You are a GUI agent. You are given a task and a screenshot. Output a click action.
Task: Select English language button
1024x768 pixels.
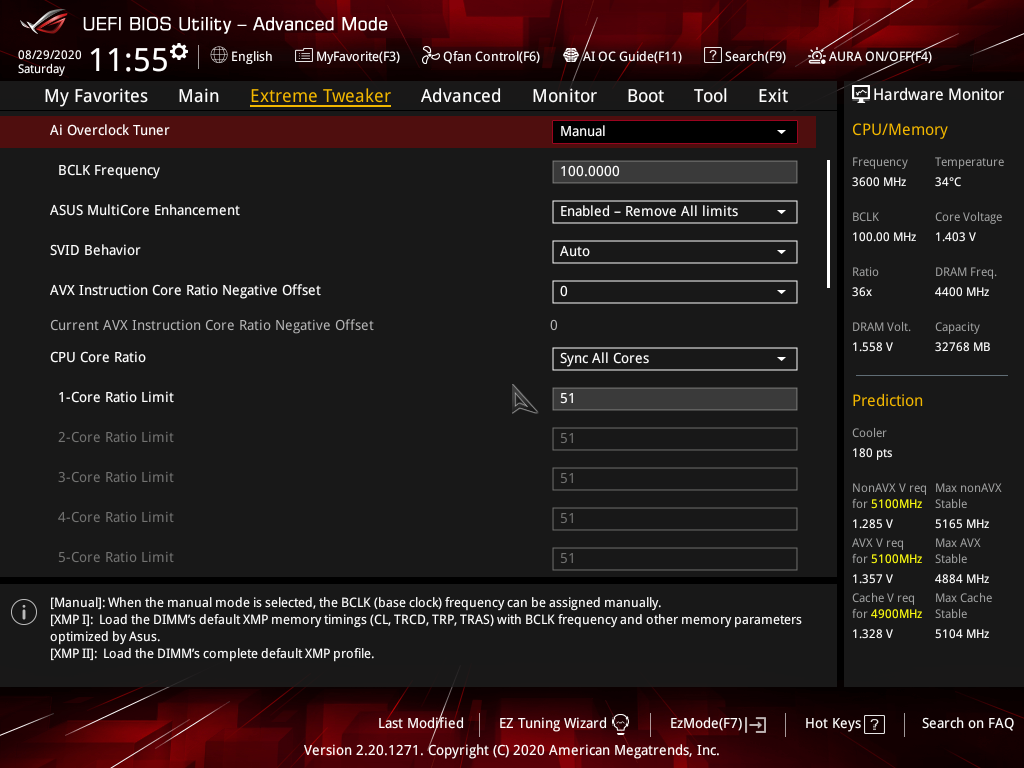pyautogui.click(x=242, y=56)
